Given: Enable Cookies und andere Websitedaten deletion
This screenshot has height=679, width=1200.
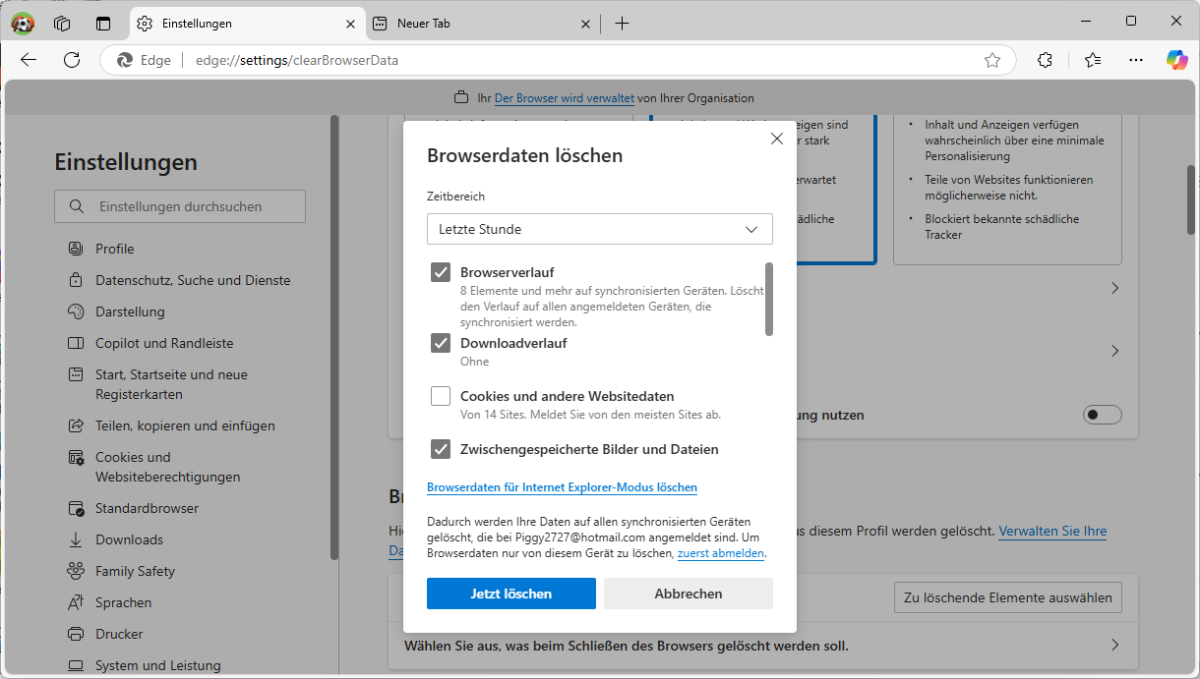Looking at the screenshot, I should [441, 395].
